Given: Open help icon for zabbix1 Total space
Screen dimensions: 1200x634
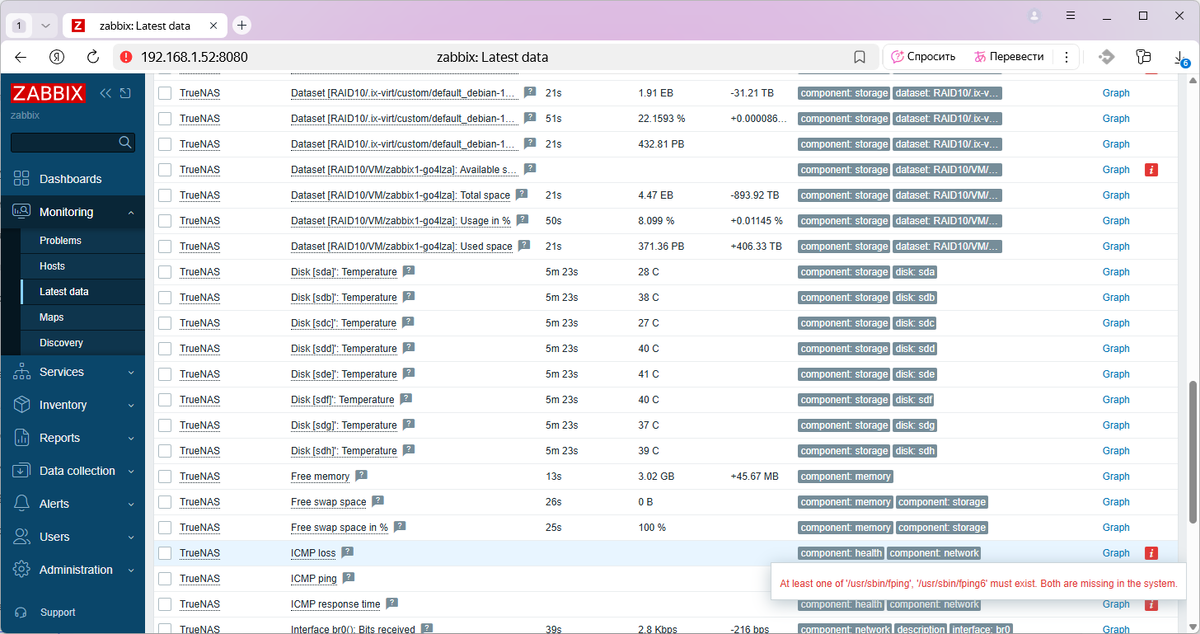Looking at the screenshot, I should pos(521,195).
